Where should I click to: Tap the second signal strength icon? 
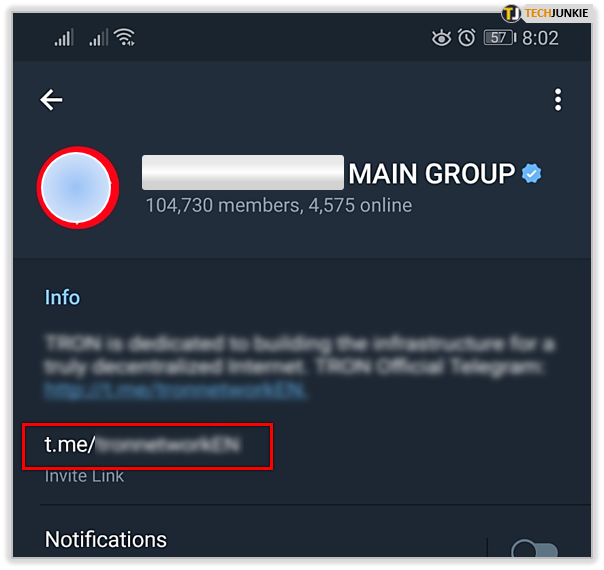click(x=99, y=38)
